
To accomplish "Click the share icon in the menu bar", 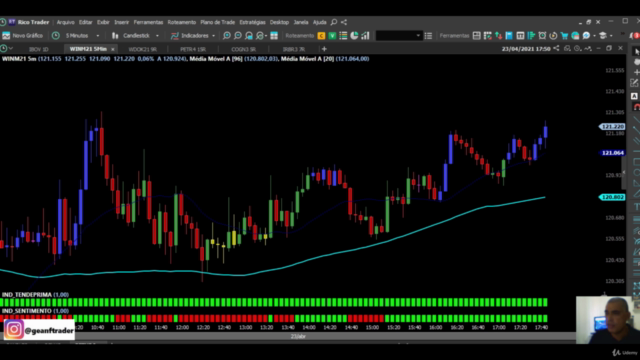I will pos(344,22).
